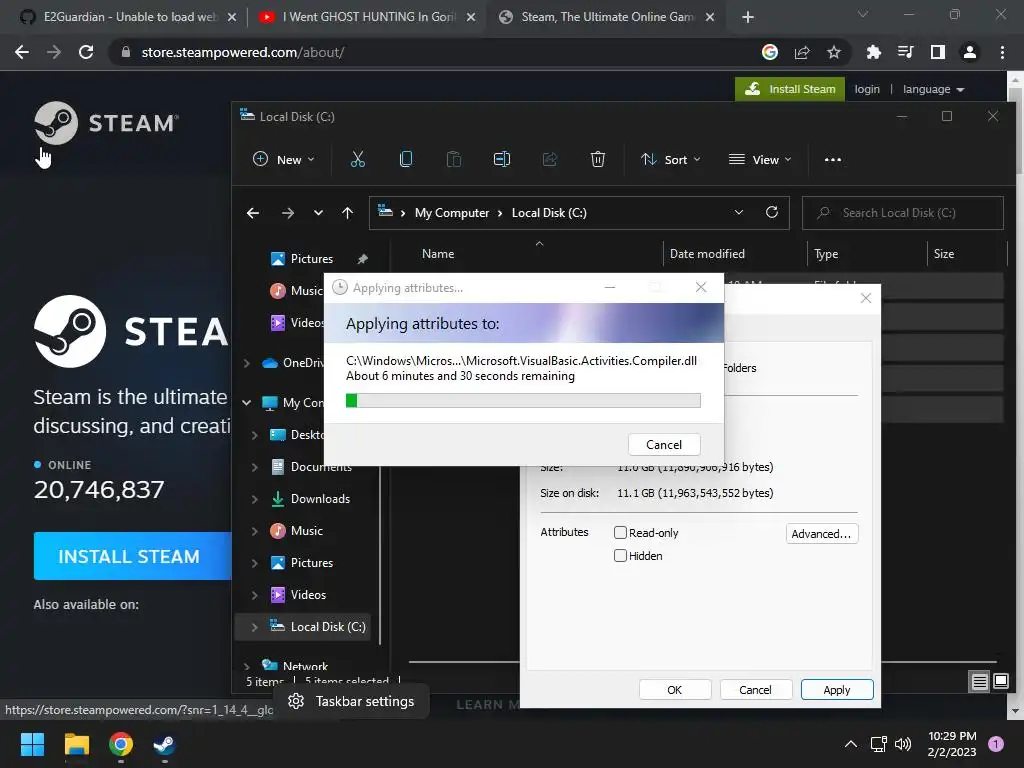This screenshot has width=1024, height=768.
Task: Open the Windows Start menu
Action: tap(32, 744)
